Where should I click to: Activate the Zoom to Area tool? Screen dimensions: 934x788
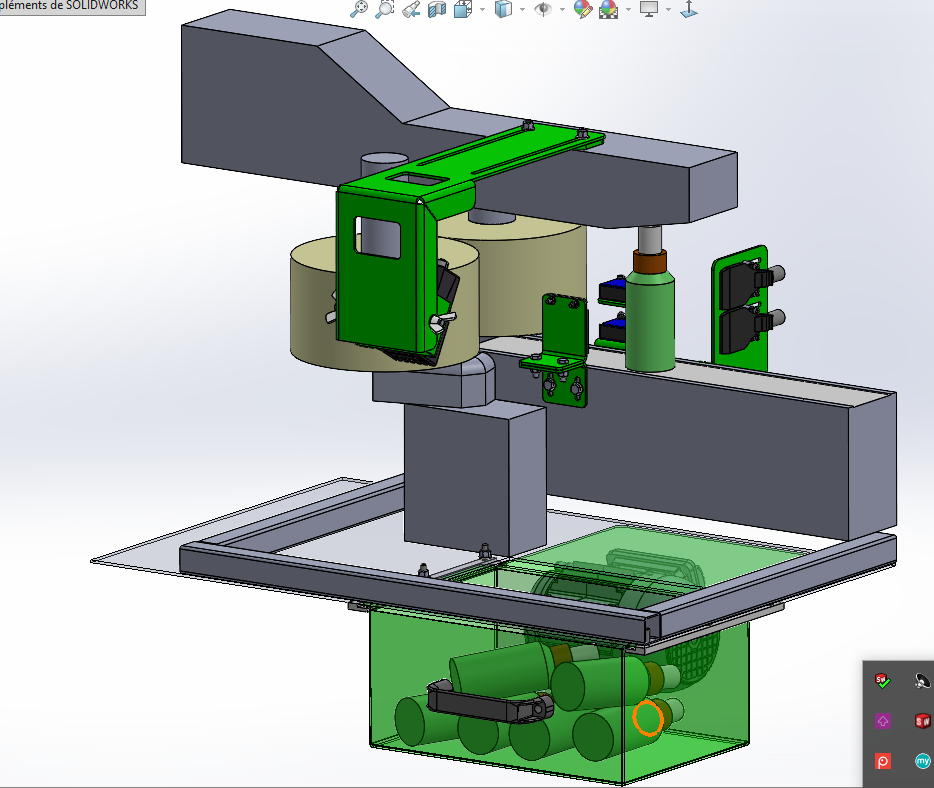pos(384,9)
